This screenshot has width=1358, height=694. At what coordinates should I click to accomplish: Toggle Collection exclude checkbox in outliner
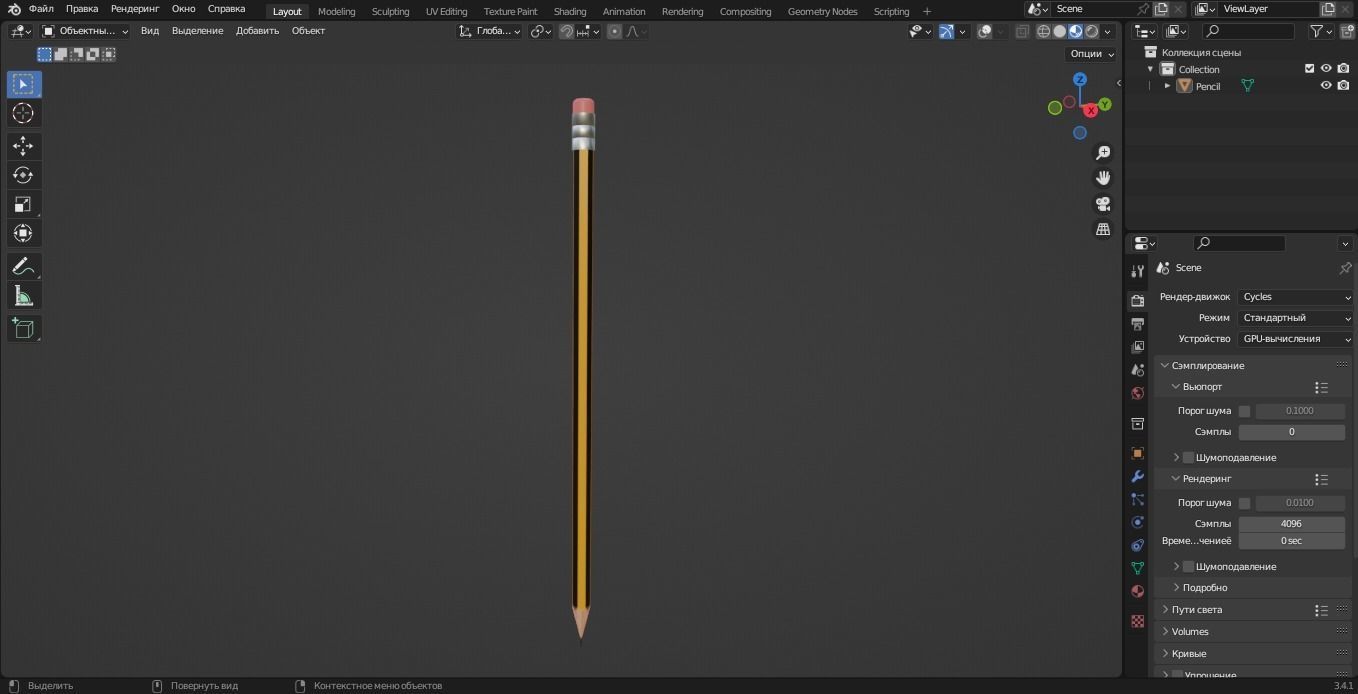1309,69
